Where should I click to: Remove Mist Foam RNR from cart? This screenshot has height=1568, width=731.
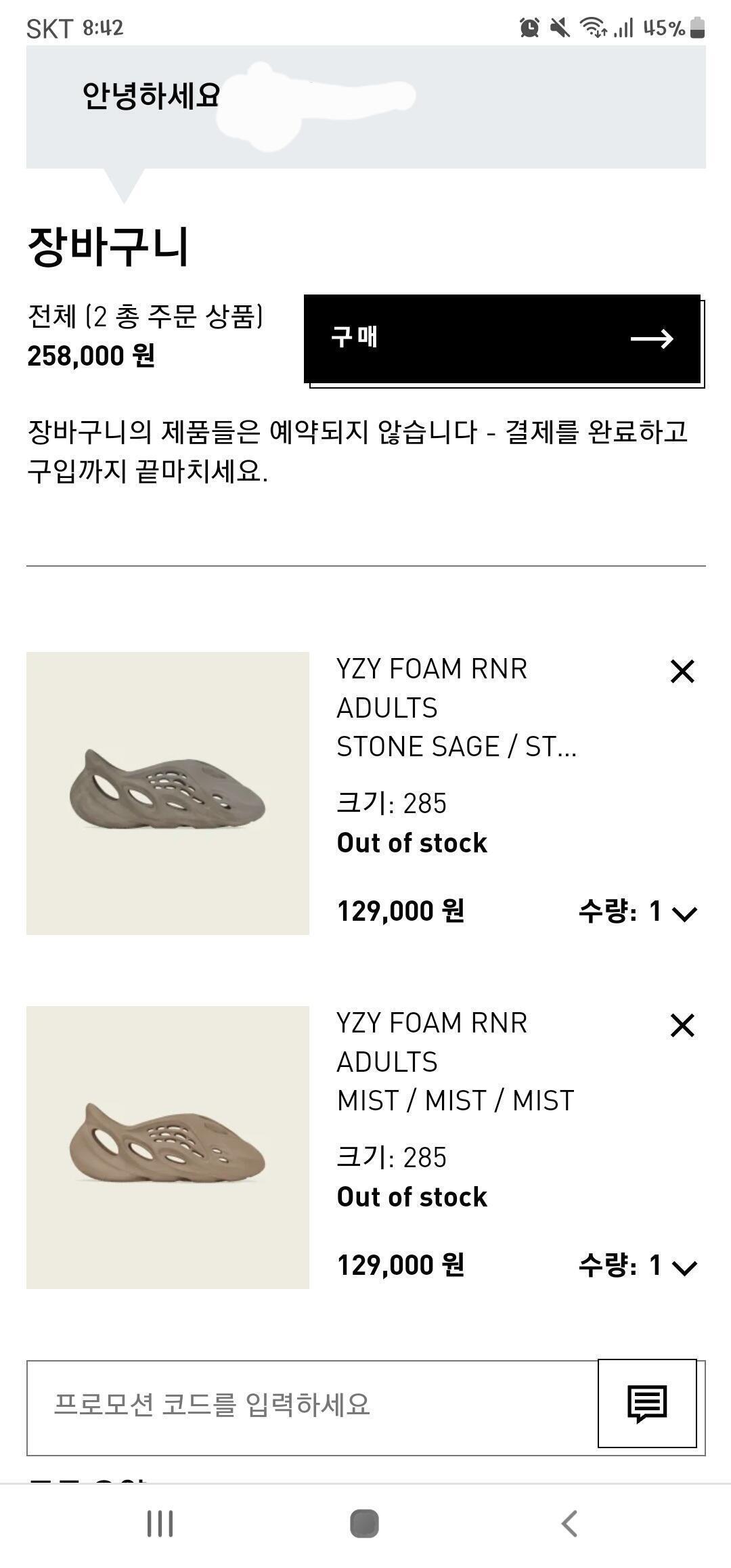coord(682,1026)
